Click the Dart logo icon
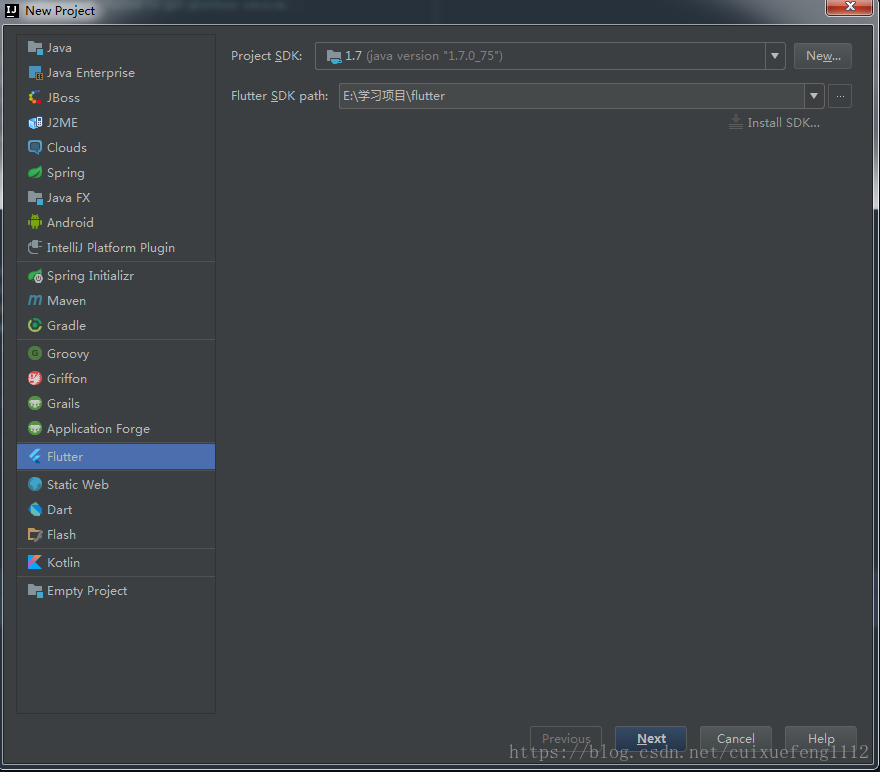 tap(35, 509)
